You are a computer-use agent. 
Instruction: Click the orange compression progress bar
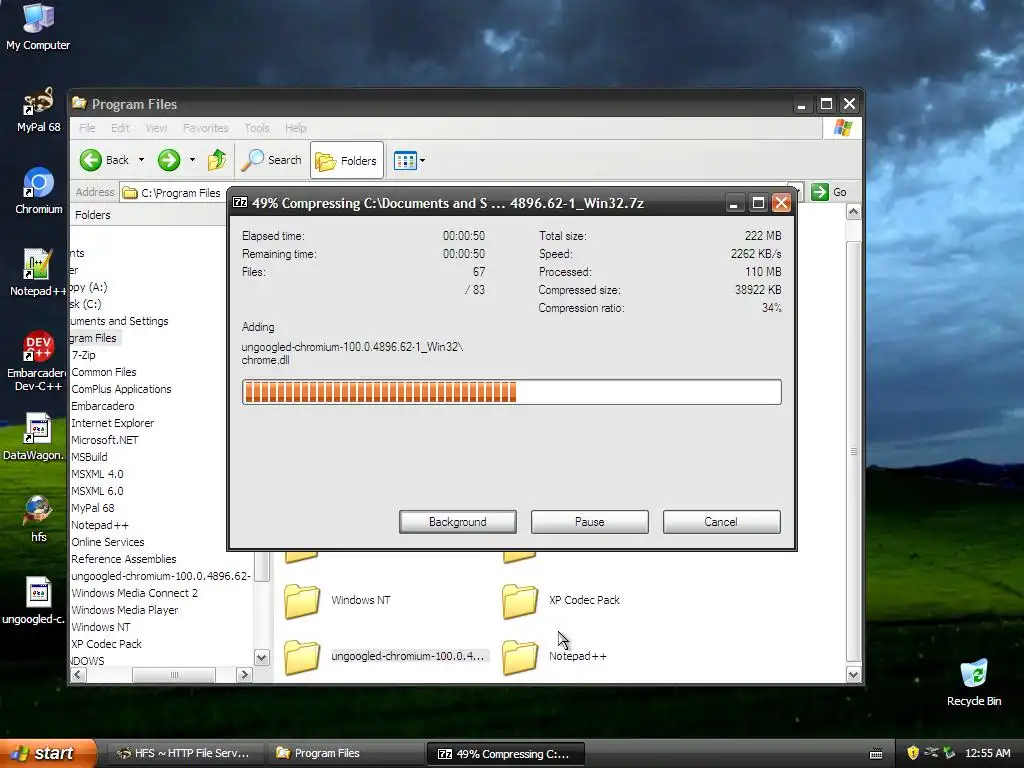[x=511, y=392]
